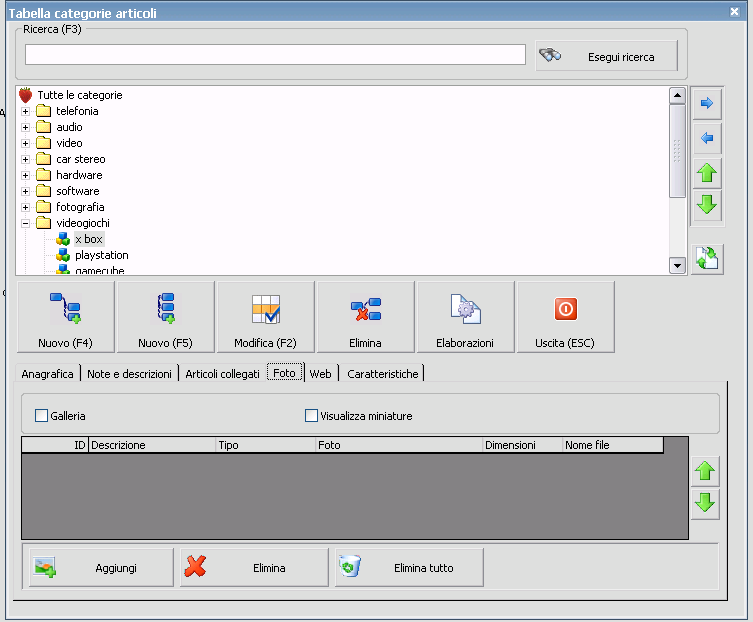Select the x box tree item
This screenshot has height=622, width=753.
coord(89,239)
